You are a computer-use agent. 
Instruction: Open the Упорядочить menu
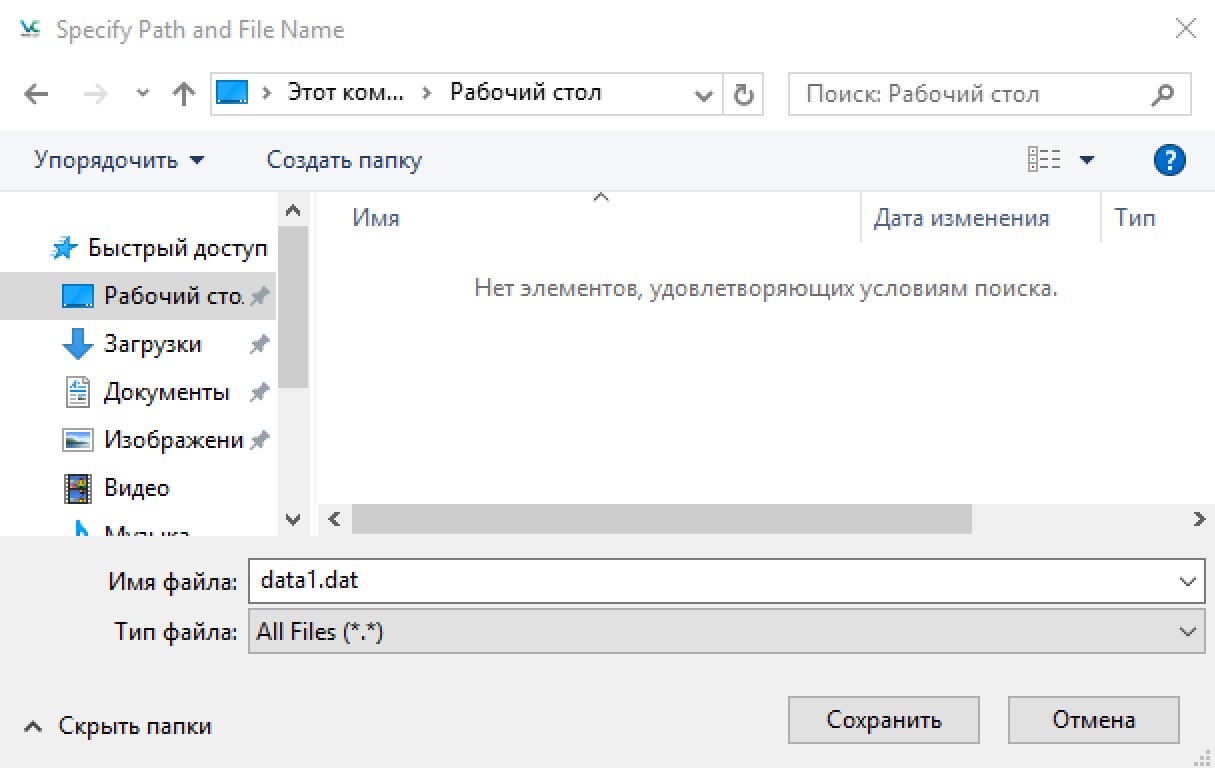118,160
